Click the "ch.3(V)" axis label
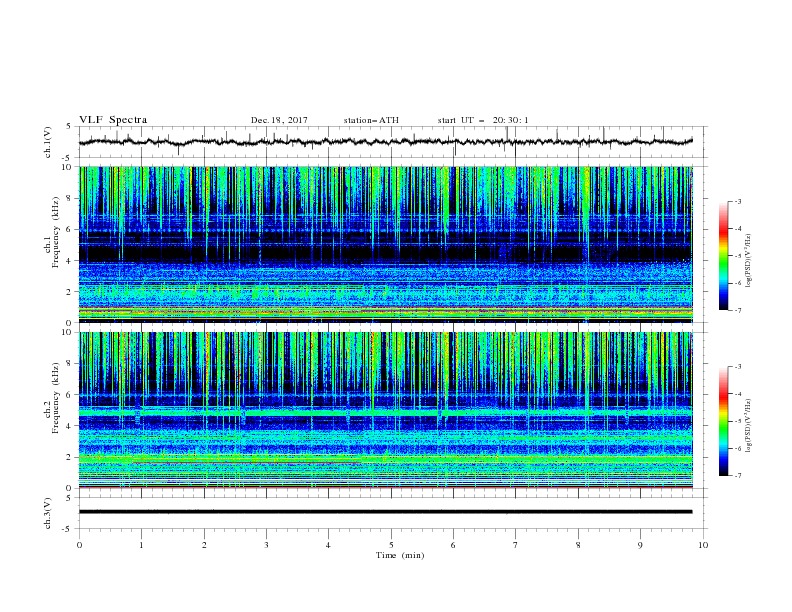 (48, 513)
